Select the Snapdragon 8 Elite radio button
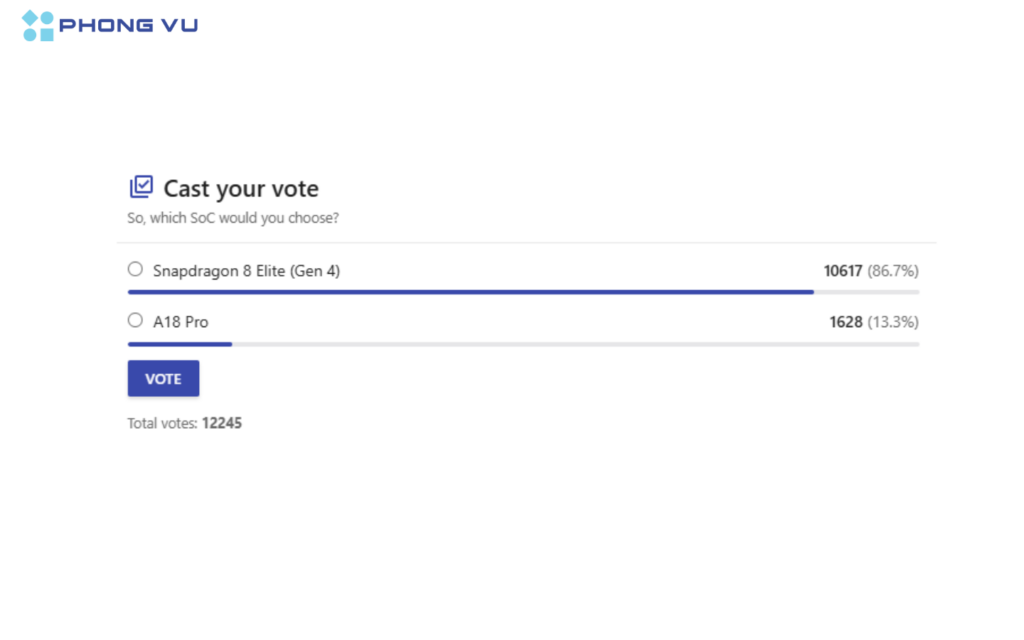Viewport: 1024px width, 640px height. coord(135,269)
